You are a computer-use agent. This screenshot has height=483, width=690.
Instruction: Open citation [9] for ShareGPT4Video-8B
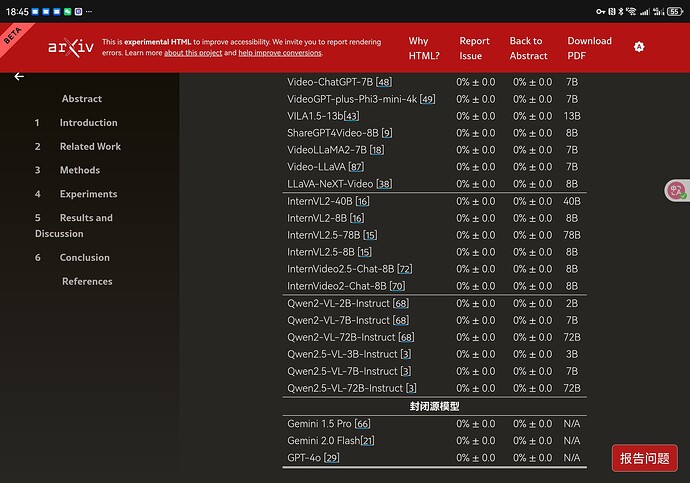pyautogui.click(x=387, y=133)
